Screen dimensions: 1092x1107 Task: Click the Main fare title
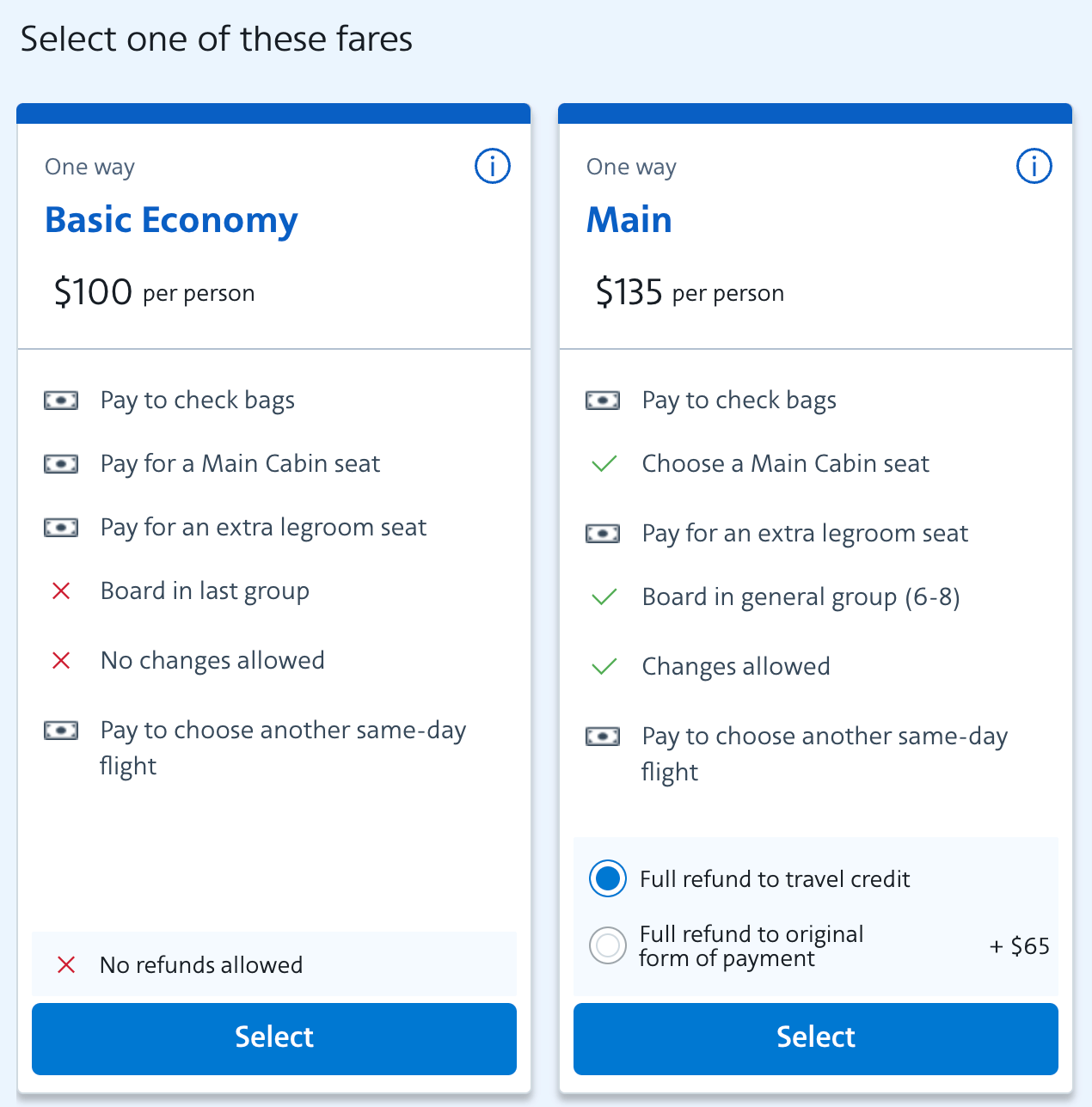coord(629,220)
